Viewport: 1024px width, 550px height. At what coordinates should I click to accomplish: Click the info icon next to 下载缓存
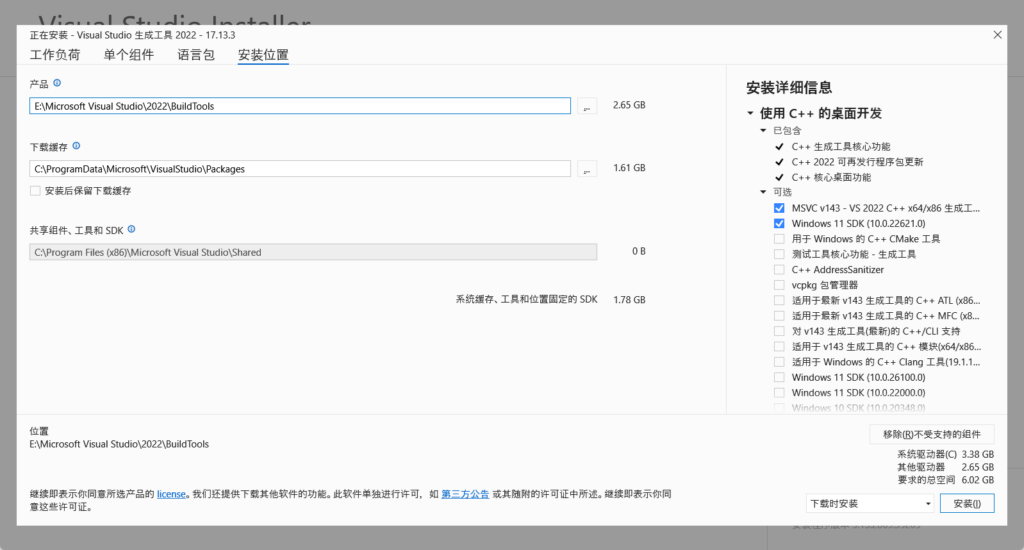pyautogui.click(x=76, y=146)
